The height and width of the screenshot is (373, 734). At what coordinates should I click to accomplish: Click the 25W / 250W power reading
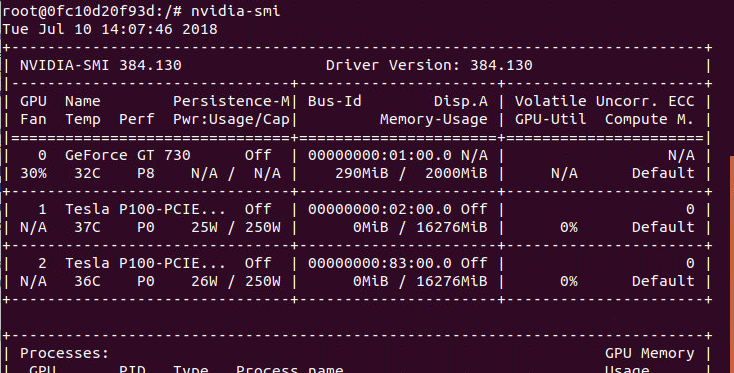point(236,227)
